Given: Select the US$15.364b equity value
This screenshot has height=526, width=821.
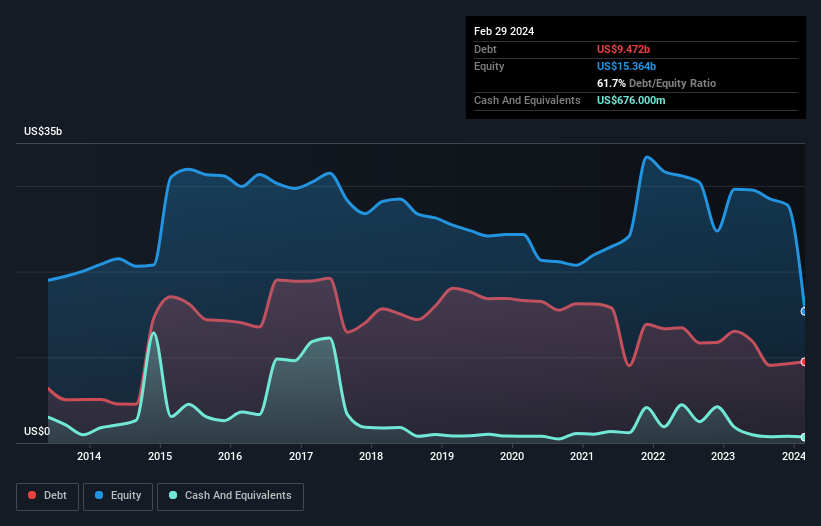Looking at the screenshot, I should click(x=626, y=66).
